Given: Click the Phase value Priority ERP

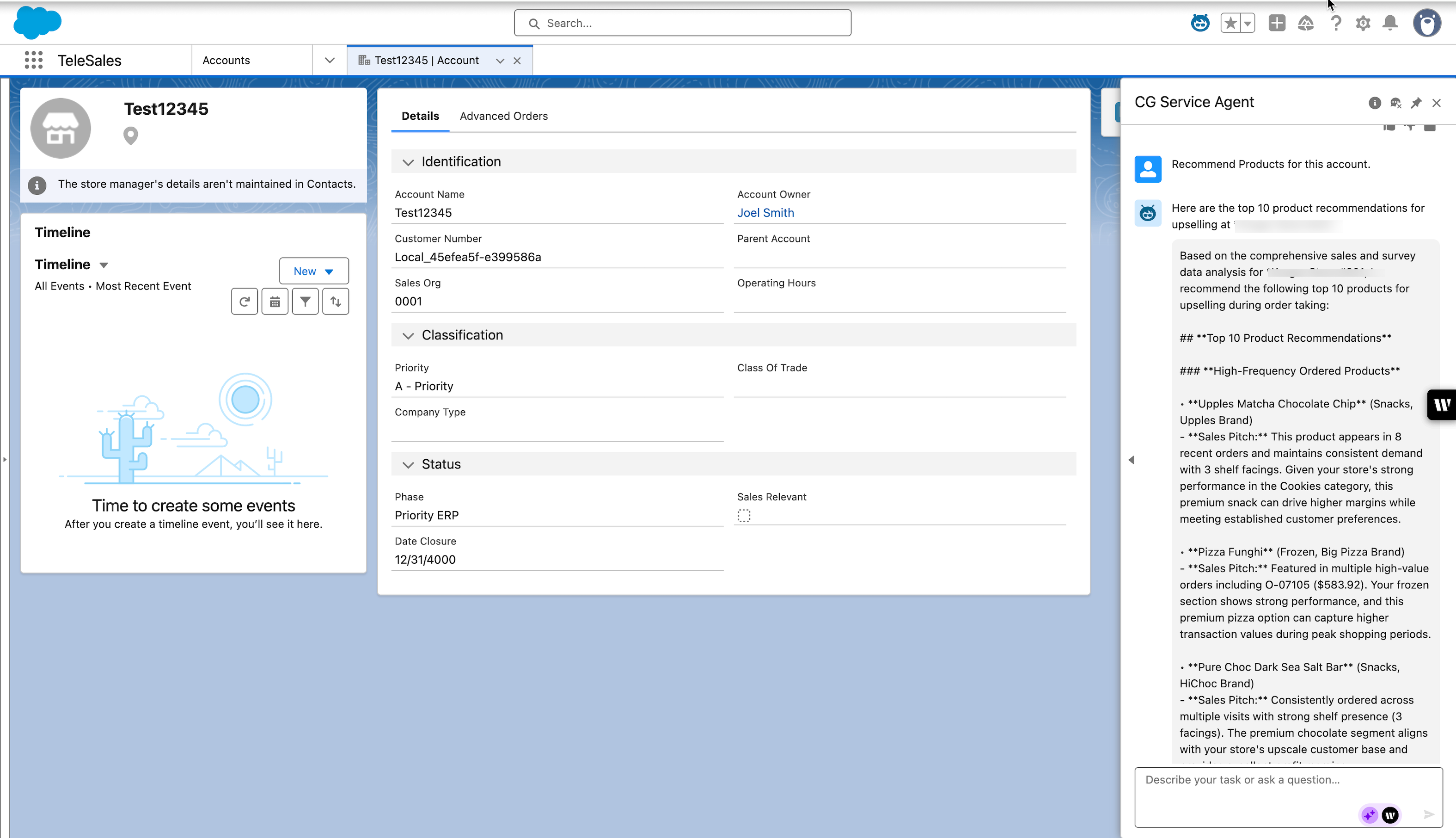Looking at the screenshot, I should 427,515.
